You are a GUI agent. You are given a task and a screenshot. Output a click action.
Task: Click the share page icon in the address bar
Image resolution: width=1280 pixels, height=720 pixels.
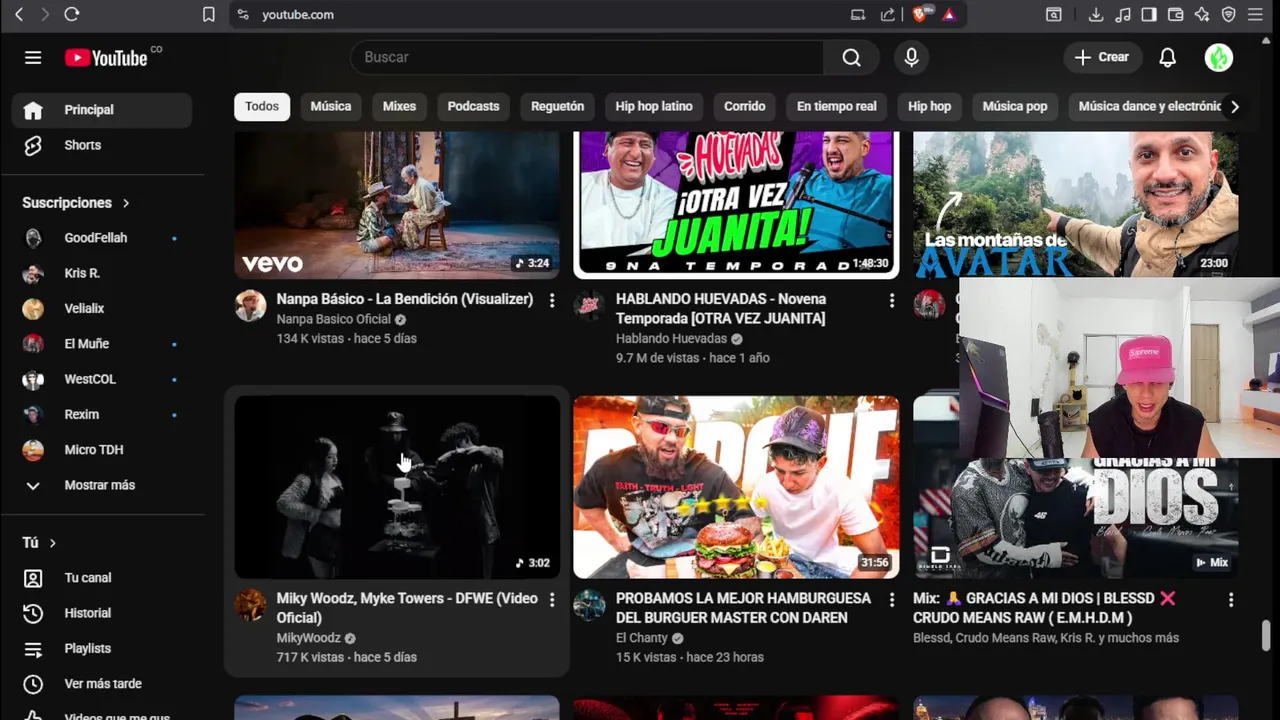(887, 14)
